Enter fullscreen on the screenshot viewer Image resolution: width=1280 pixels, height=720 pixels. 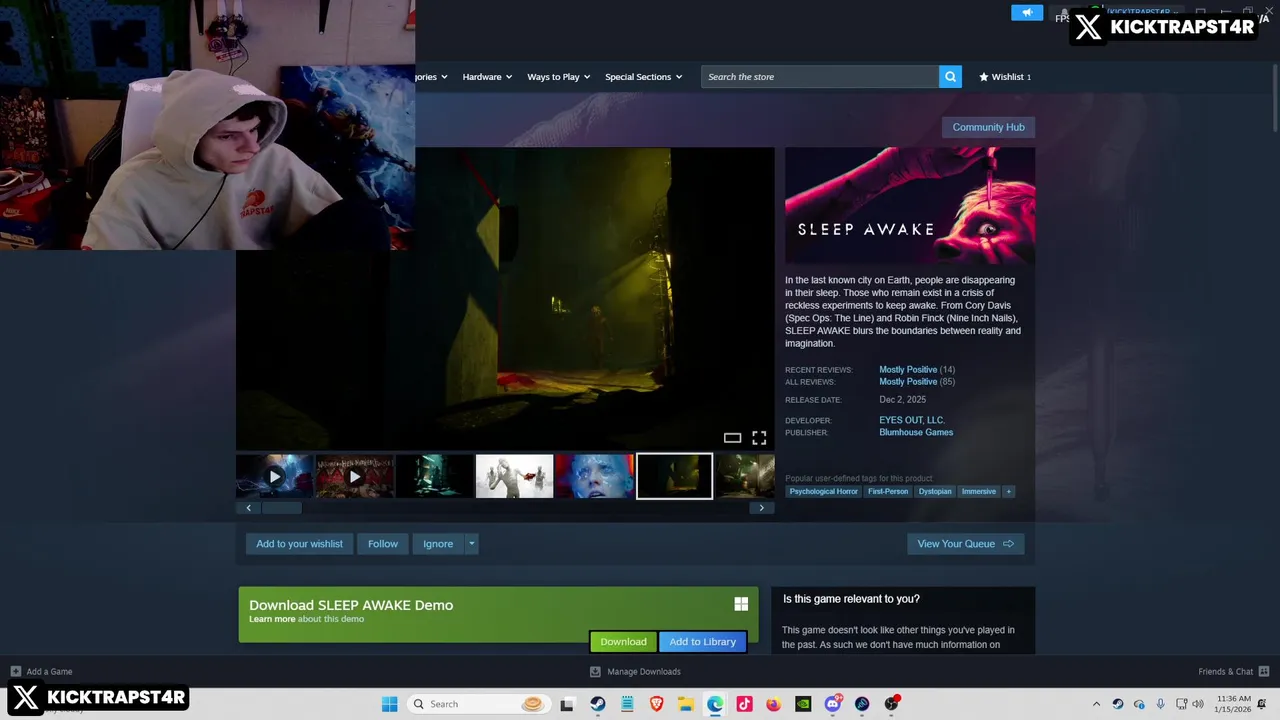pyautogui.click(x=759, y=438)
